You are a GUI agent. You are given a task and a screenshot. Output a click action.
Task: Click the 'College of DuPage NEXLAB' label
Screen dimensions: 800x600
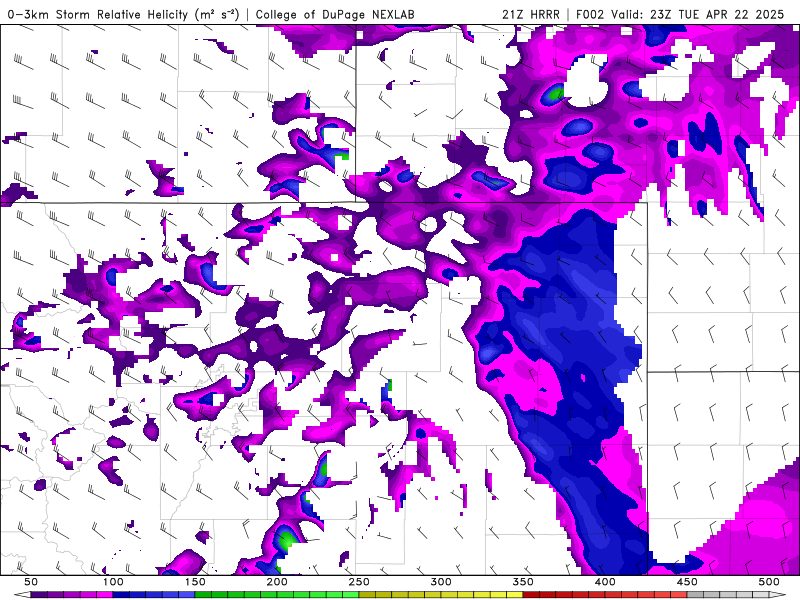click(335, 14)
